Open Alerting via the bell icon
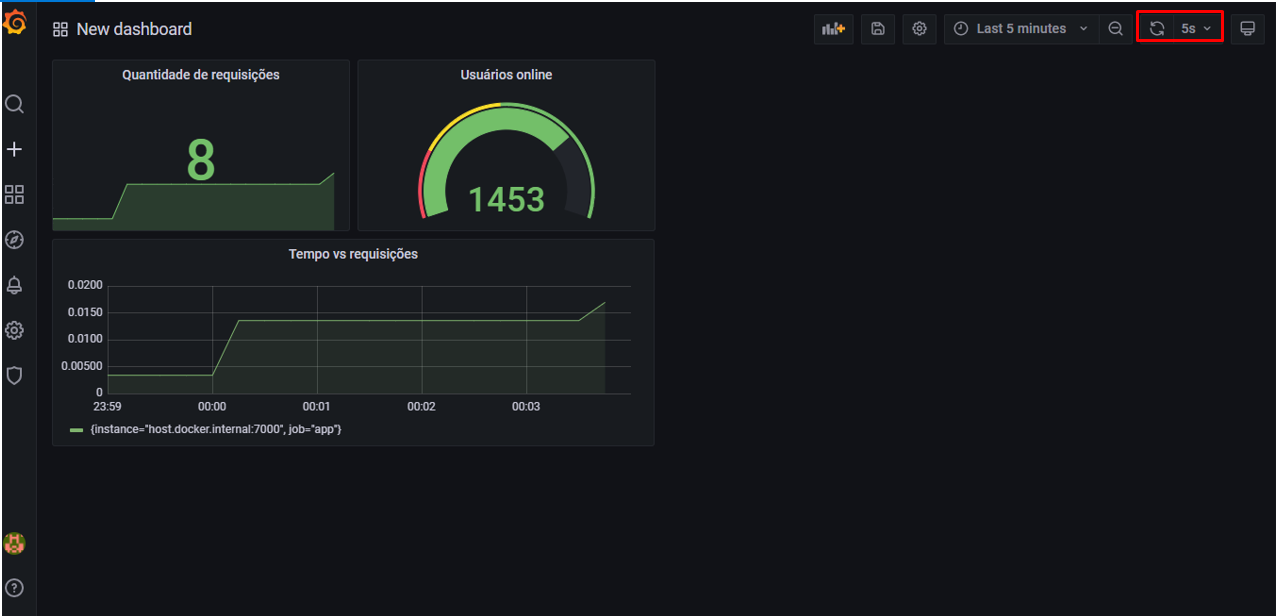The height and width of the screenshot is (616, 1276). pyautogui.click(x=14, y=285)
